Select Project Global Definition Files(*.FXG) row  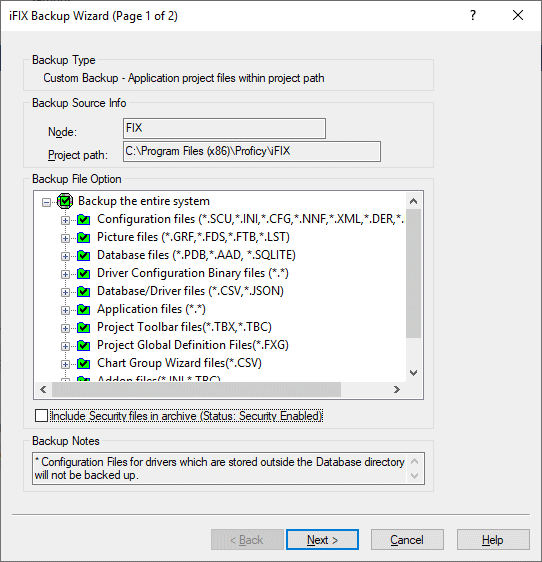[193, 345]
